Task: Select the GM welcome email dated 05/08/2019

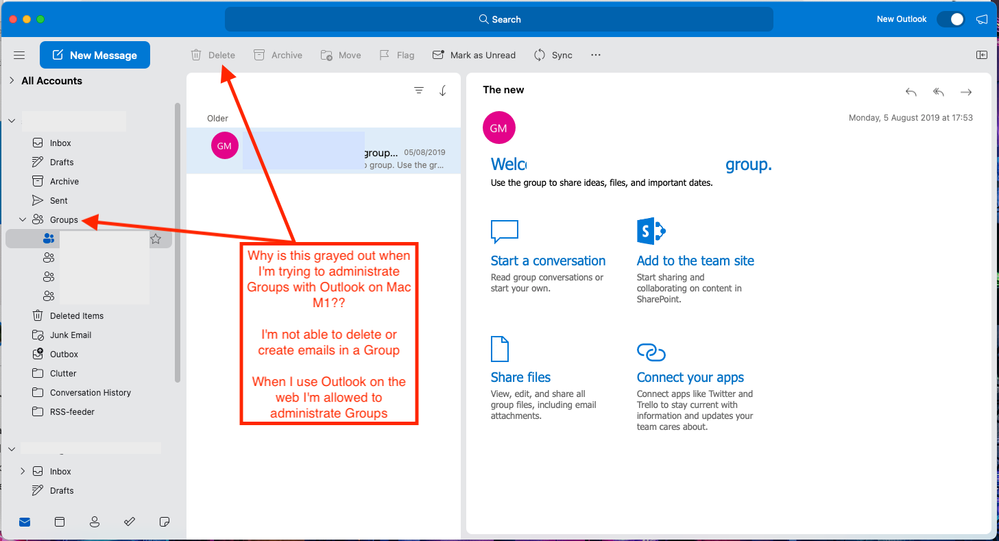Action: click(324, 150)
